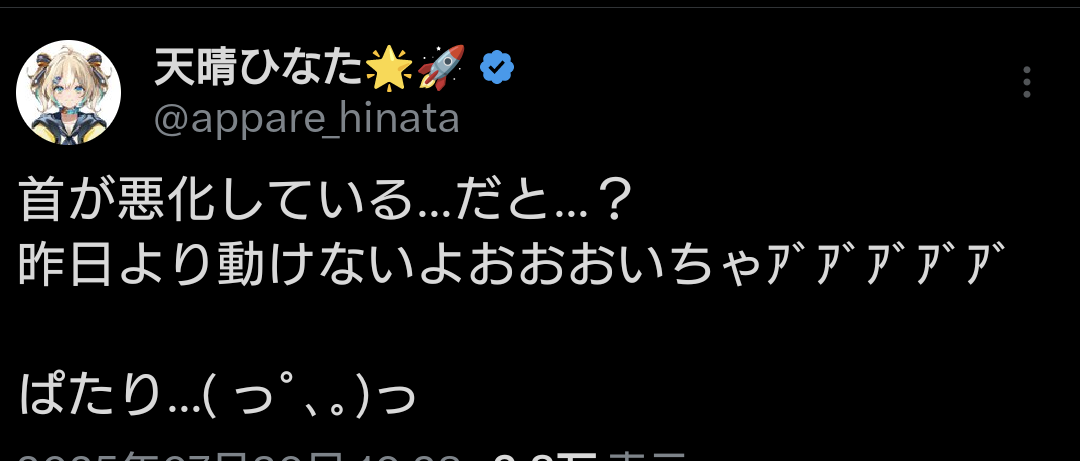Click the repeated ア゛ア゛ア゛ characters
Viewport: 1080px width, 461px height.
click(884, 266)
